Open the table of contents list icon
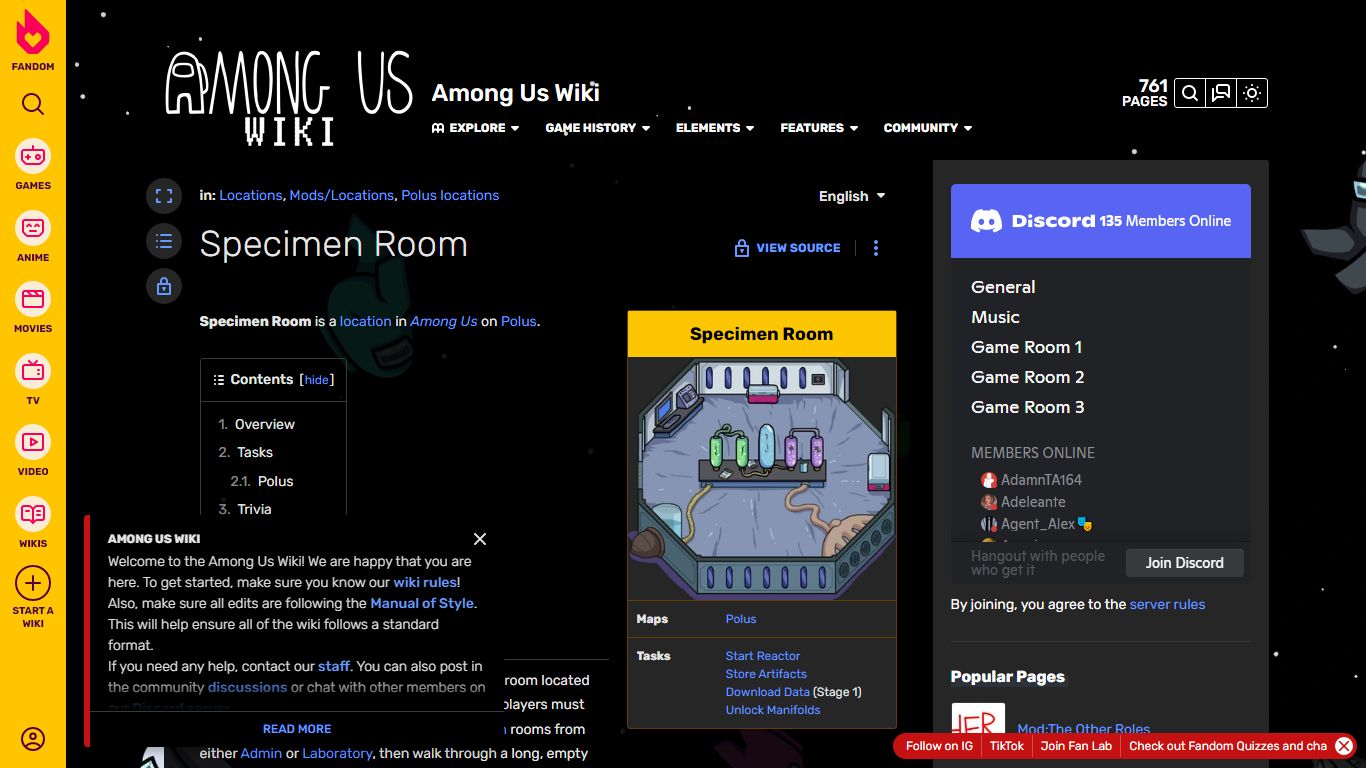 [164, 241]
